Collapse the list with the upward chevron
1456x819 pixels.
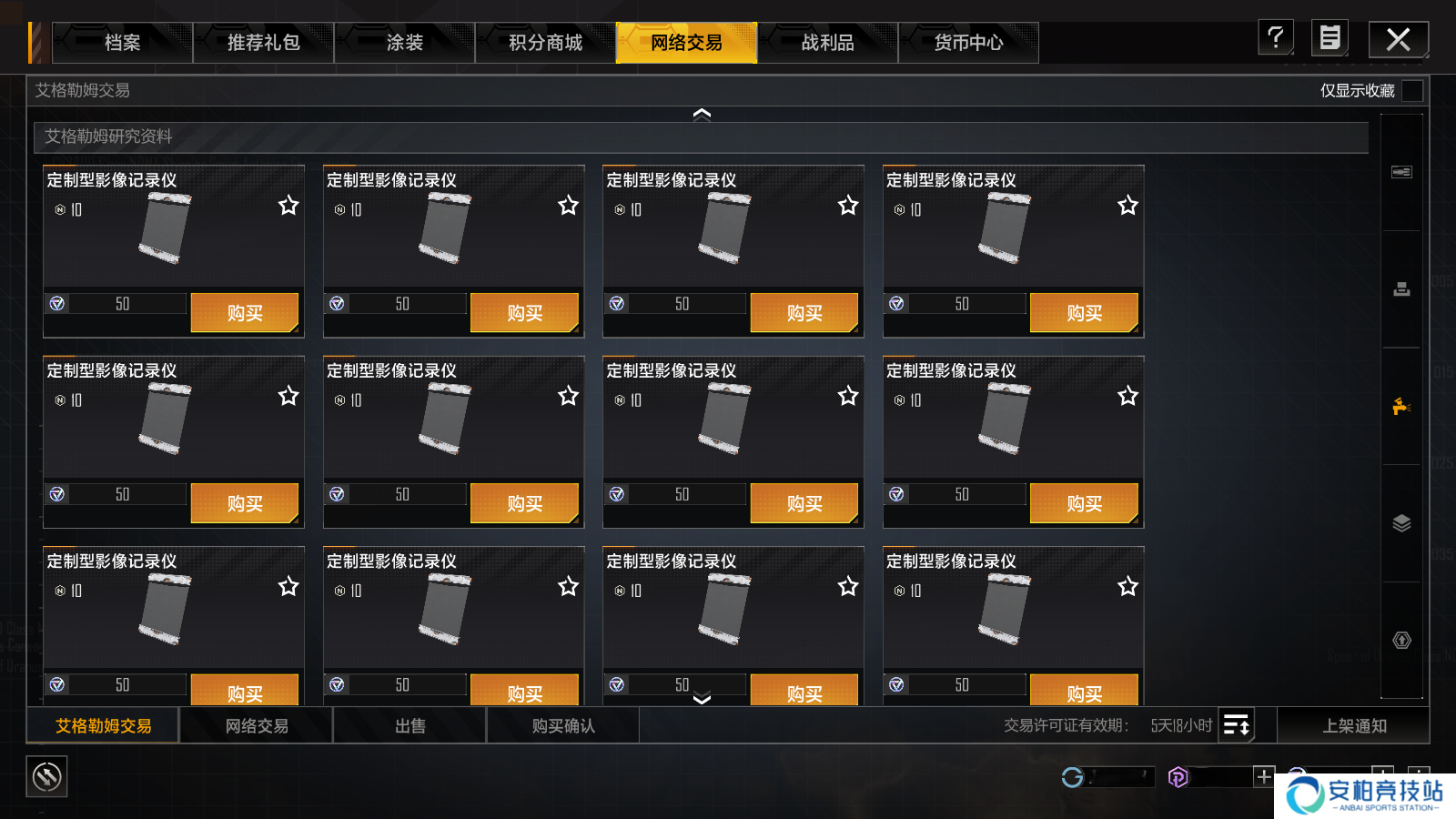click(702, 114)
